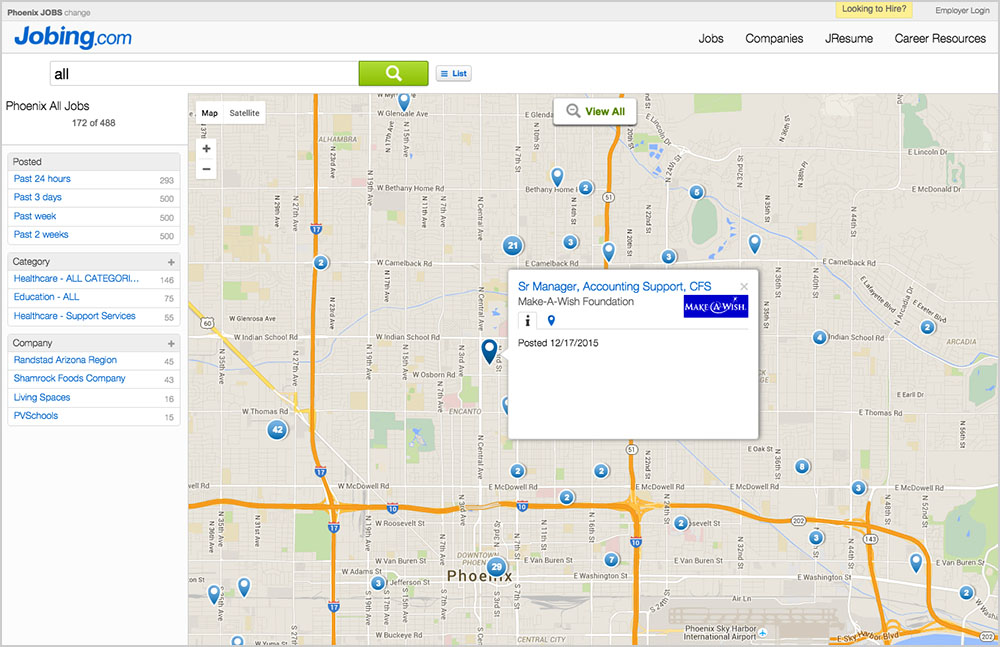Filter jobs posted in Past week

pos(35,216)
